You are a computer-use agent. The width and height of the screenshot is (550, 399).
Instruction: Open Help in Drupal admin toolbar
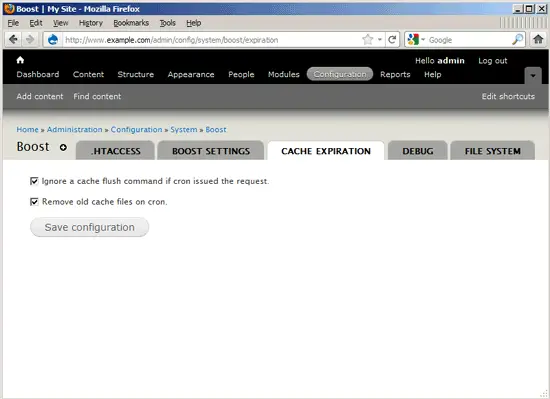tap(432, 74)
